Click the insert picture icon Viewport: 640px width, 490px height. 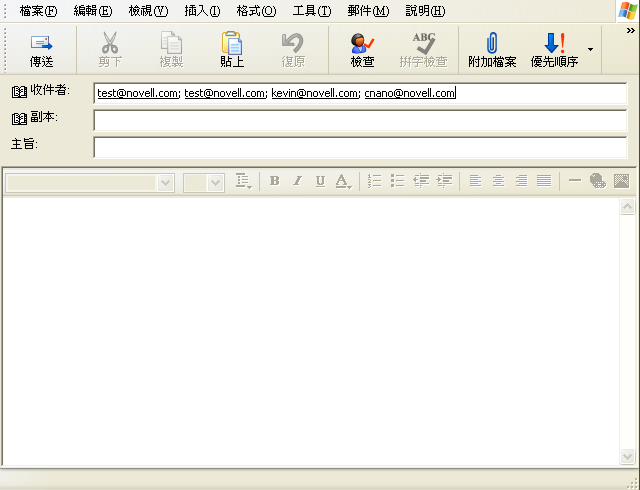(621, 180)
